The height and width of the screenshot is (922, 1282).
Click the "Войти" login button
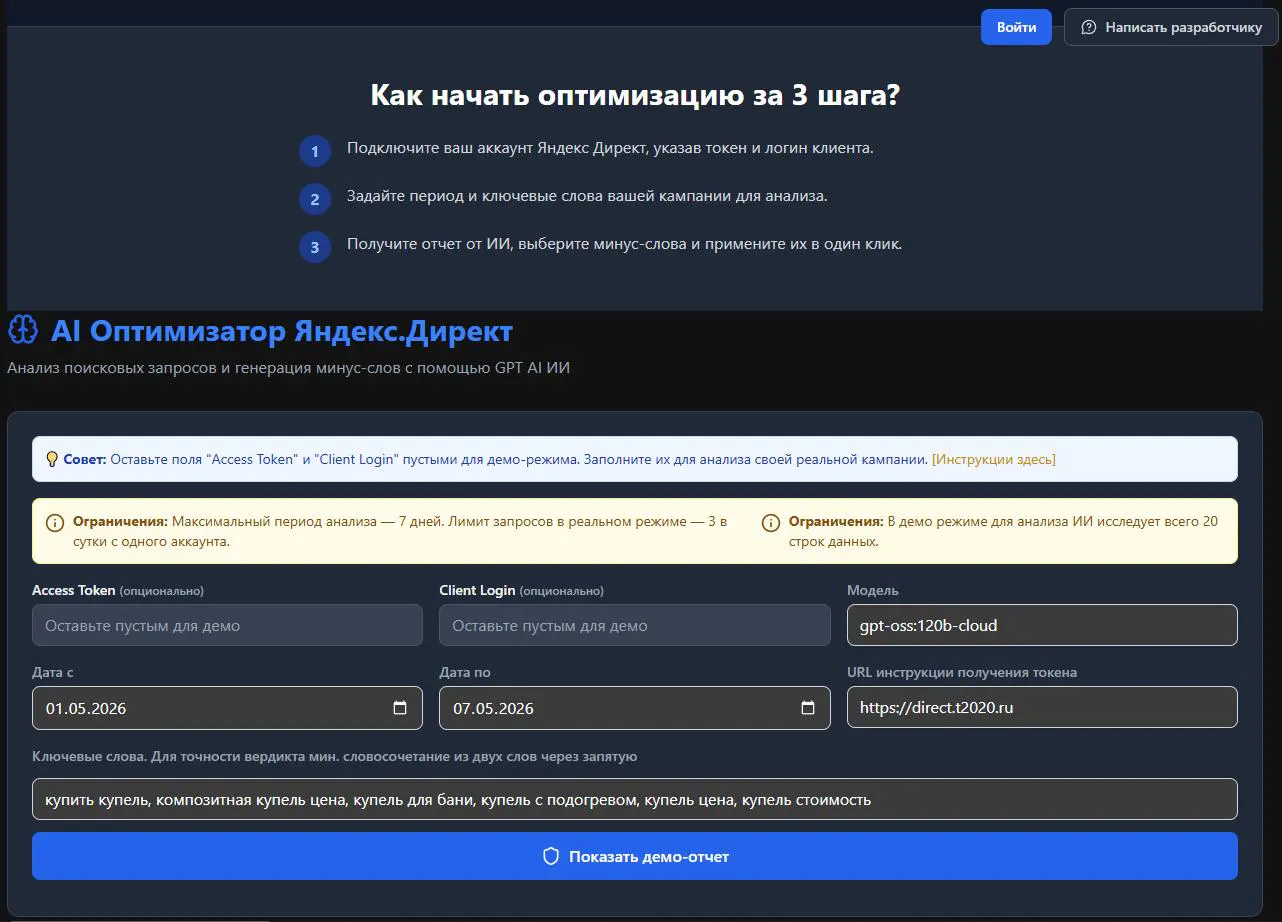click(1016, 27)
